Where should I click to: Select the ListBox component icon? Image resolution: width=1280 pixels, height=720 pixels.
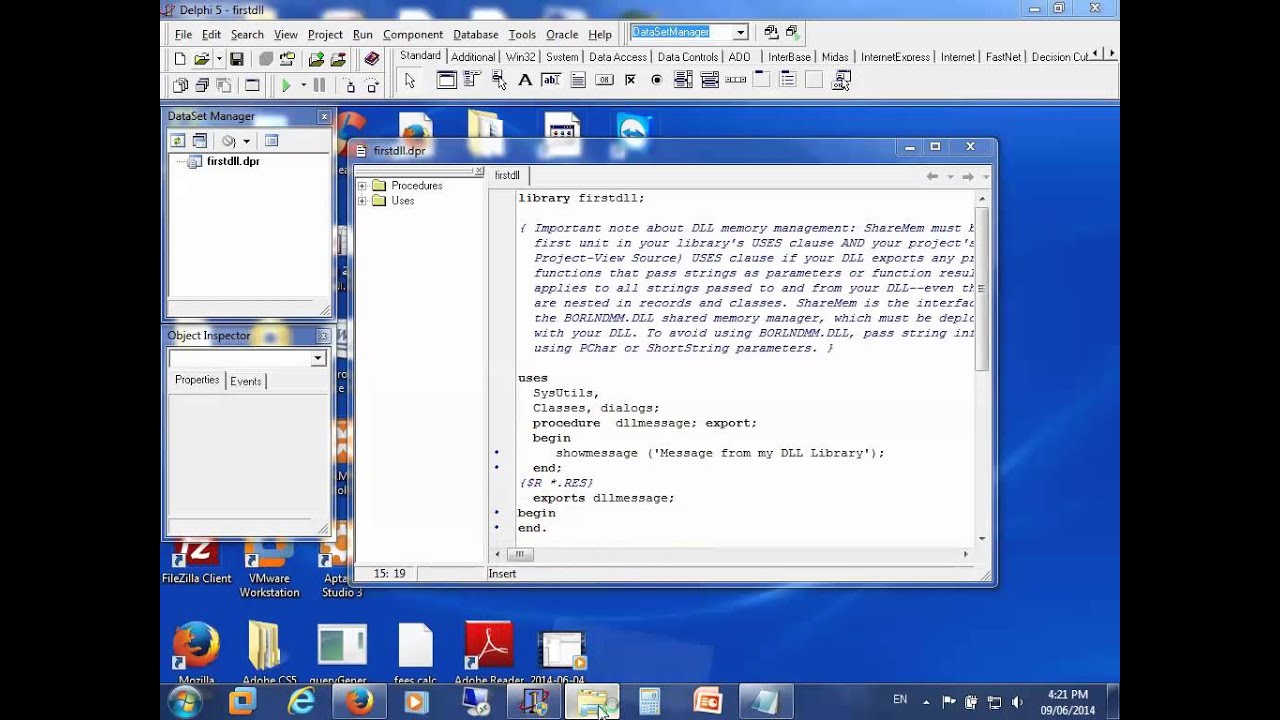tap(683, 81)
